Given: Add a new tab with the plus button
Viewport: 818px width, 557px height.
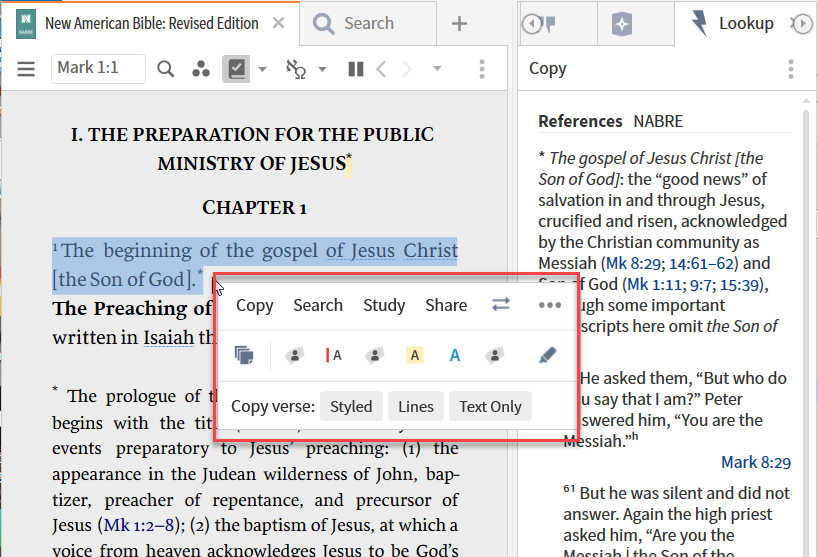Looking at the screenshot, I should click(459, 23).
